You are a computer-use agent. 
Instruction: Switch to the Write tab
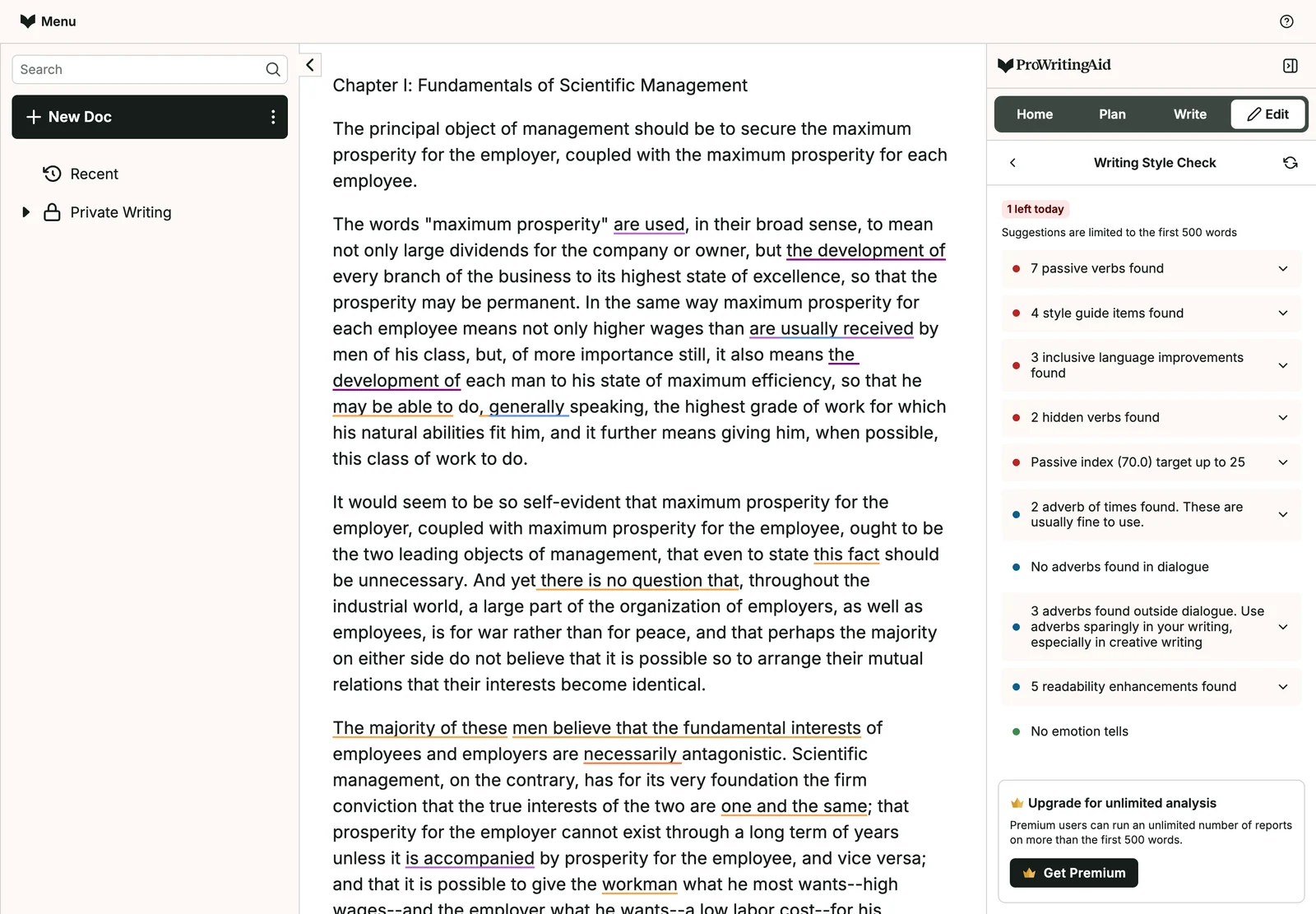pos(1189,114)
